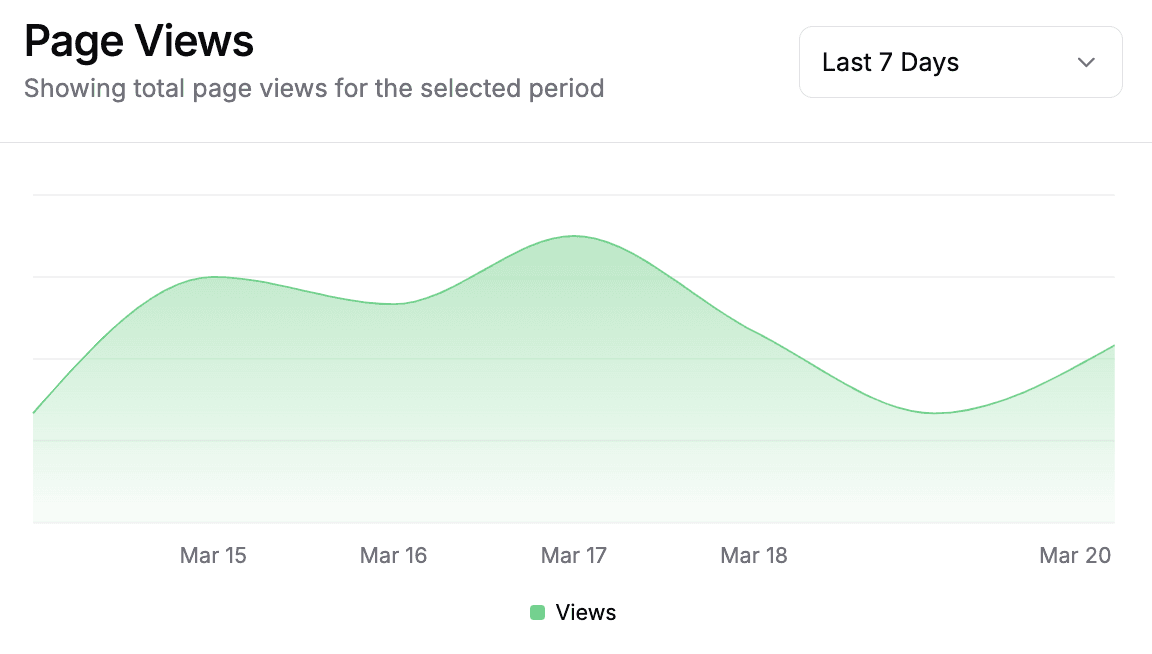Select the "Mar 18" date on the axis
Viewport: 1152px width, 654px height.
click(x=754, y=555)
